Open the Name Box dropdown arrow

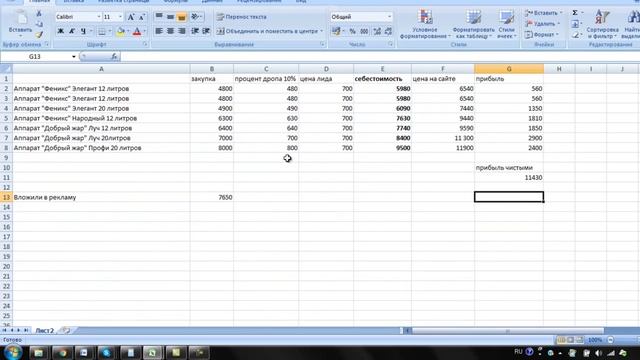tap(74, 57)
